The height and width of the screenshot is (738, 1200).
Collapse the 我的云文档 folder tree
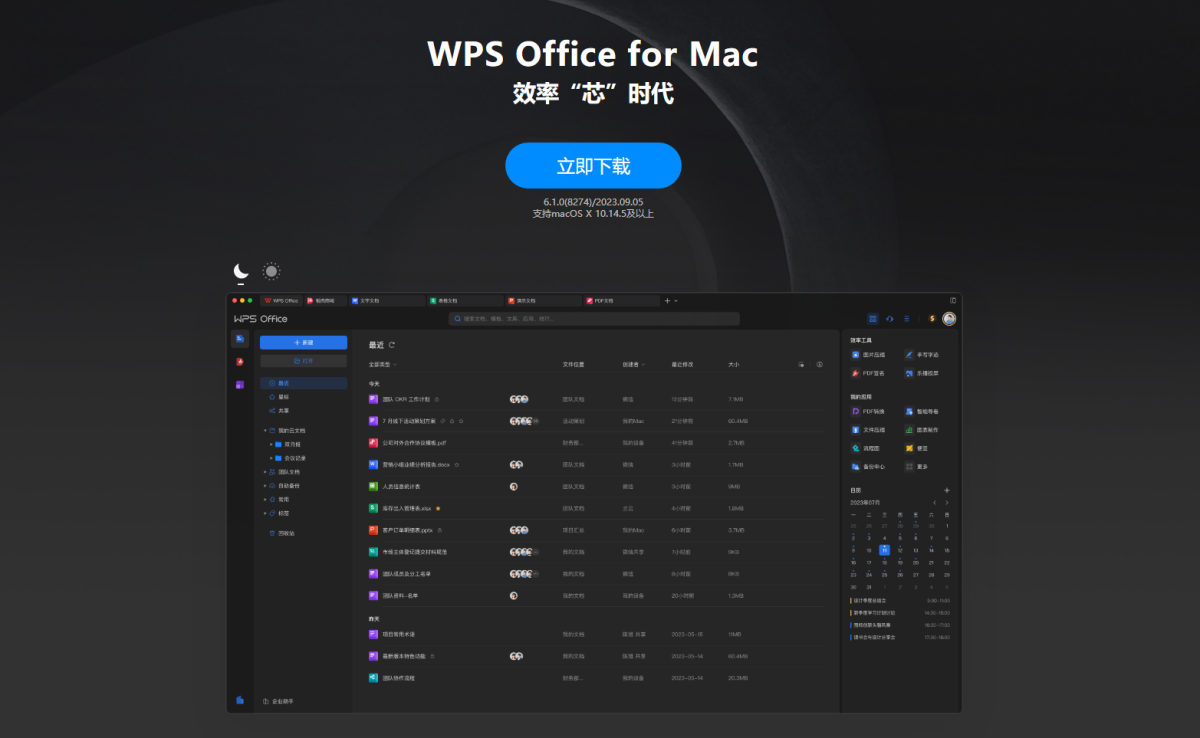(264, 430)
